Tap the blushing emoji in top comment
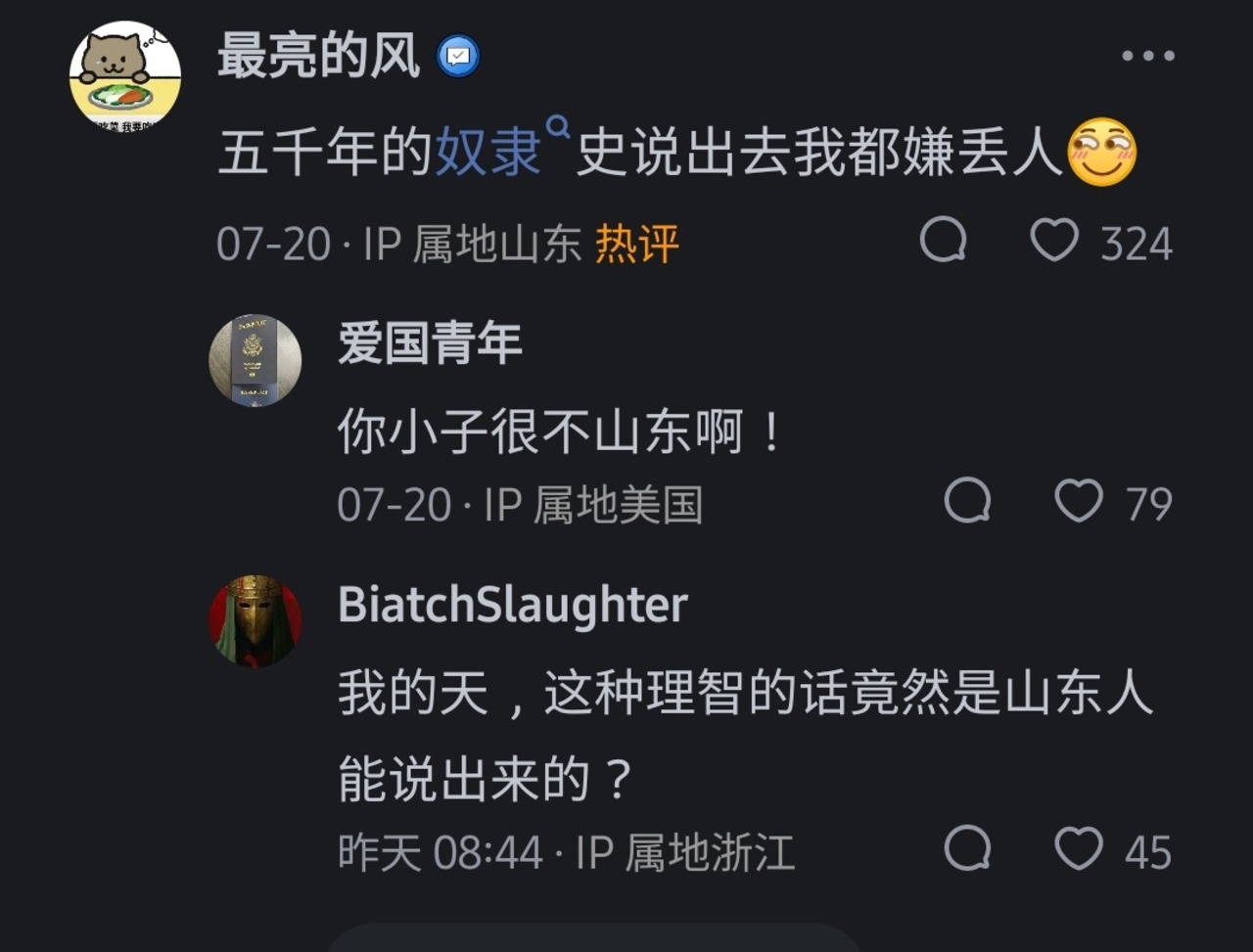This screenshot has width=1253, height=952. coord(1101,153)
